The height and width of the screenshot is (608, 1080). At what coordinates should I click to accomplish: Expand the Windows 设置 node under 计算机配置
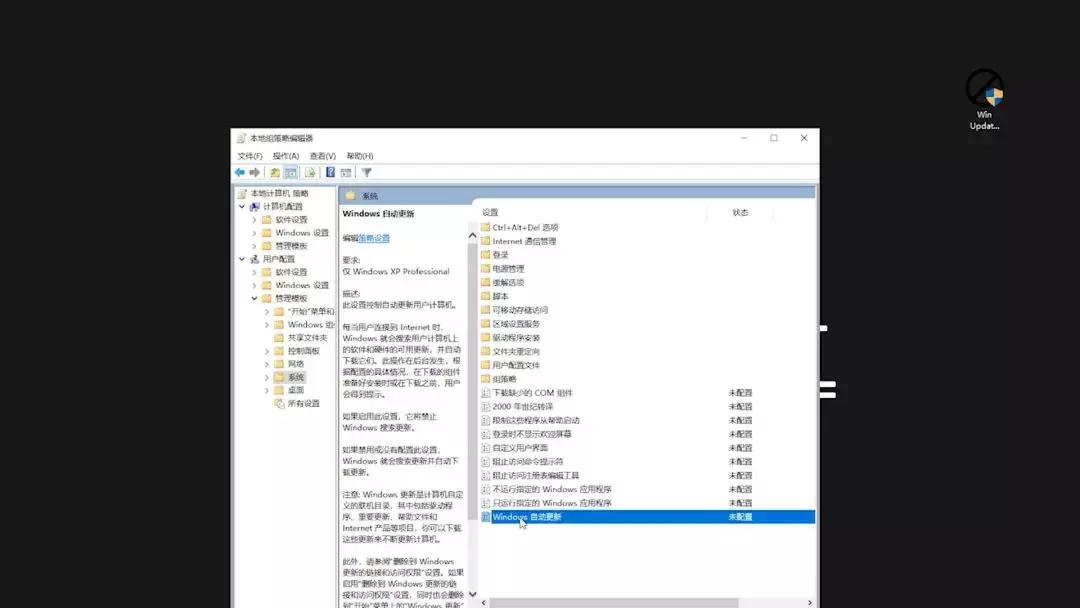252,232
